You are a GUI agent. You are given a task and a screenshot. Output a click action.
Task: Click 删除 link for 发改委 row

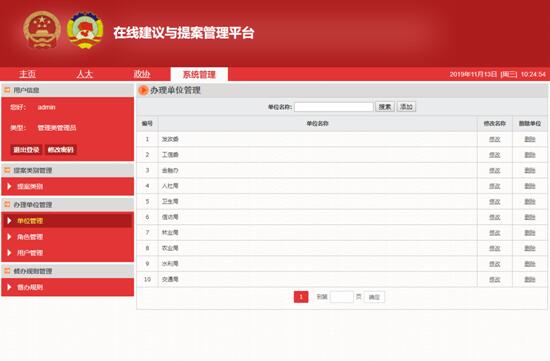(x=530, y=139)
